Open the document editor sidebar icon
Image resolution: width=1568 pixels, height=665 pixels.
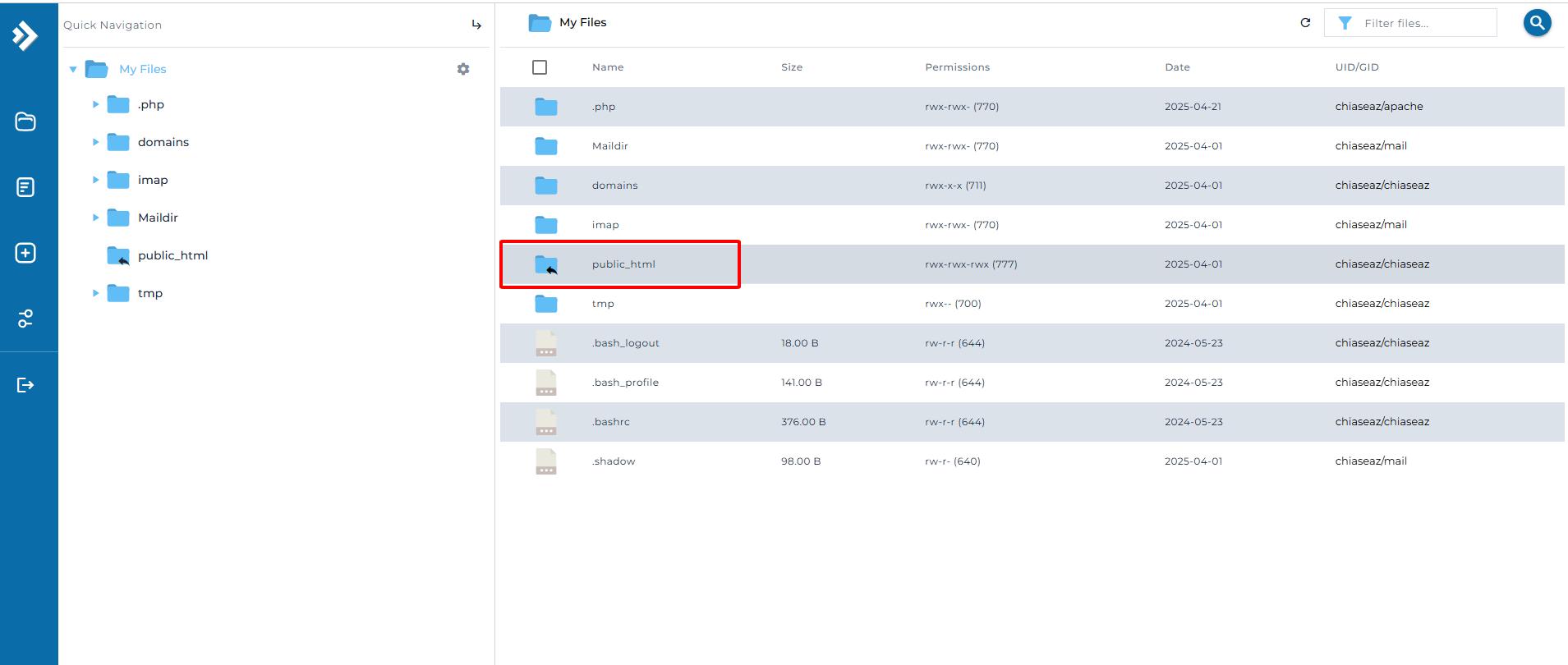(x=25, y=187)
